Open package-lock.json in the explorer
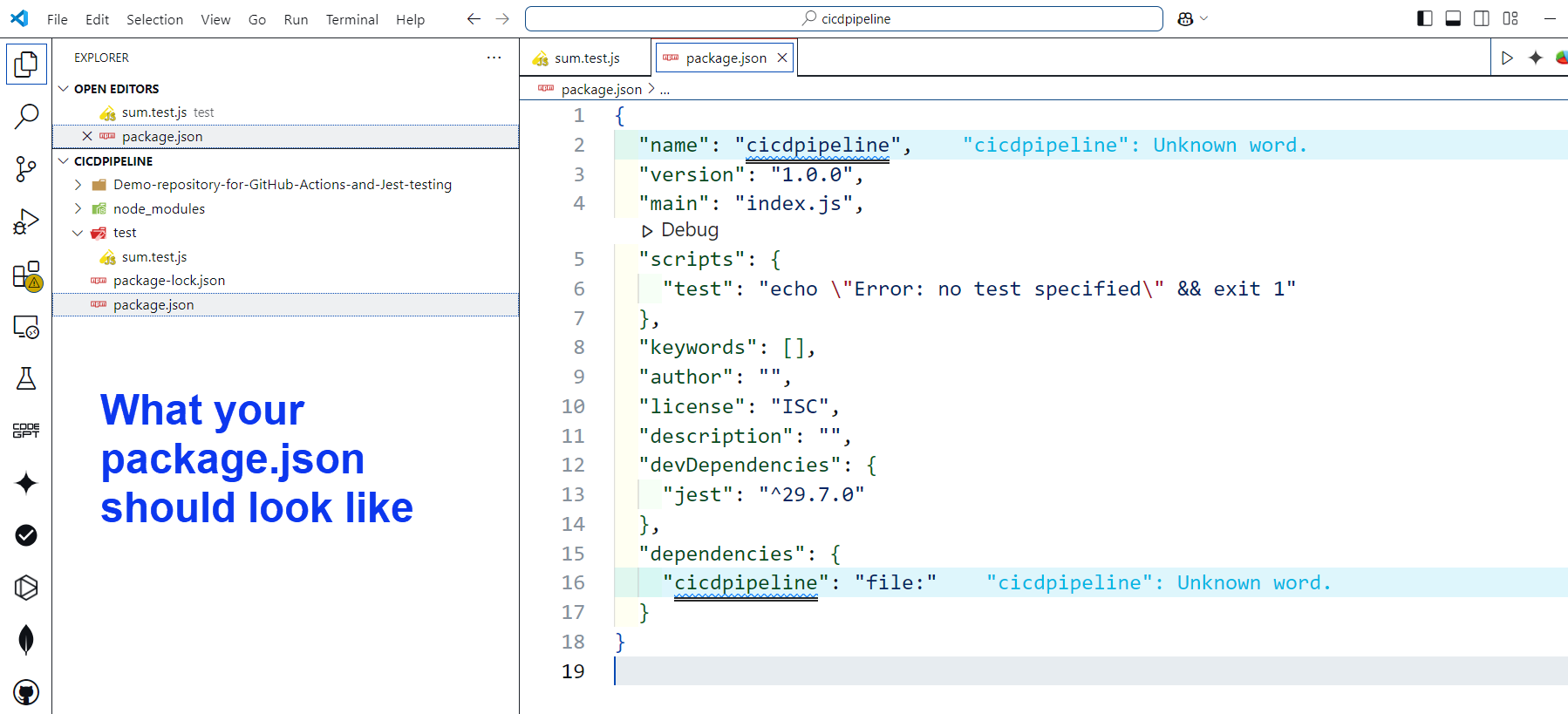The width and height of the screenshot is (1568, 714). 169,281
